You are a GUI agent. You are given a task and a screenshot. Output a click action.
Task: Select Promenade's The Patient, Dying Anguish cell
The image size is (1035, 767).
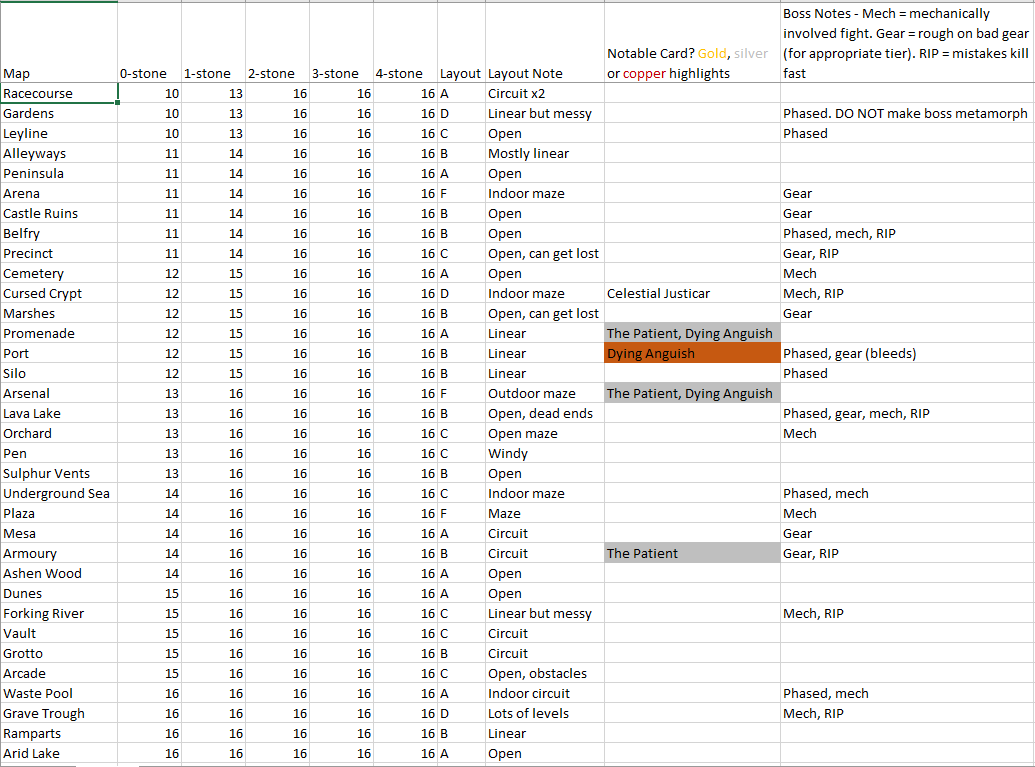(692, 333)
